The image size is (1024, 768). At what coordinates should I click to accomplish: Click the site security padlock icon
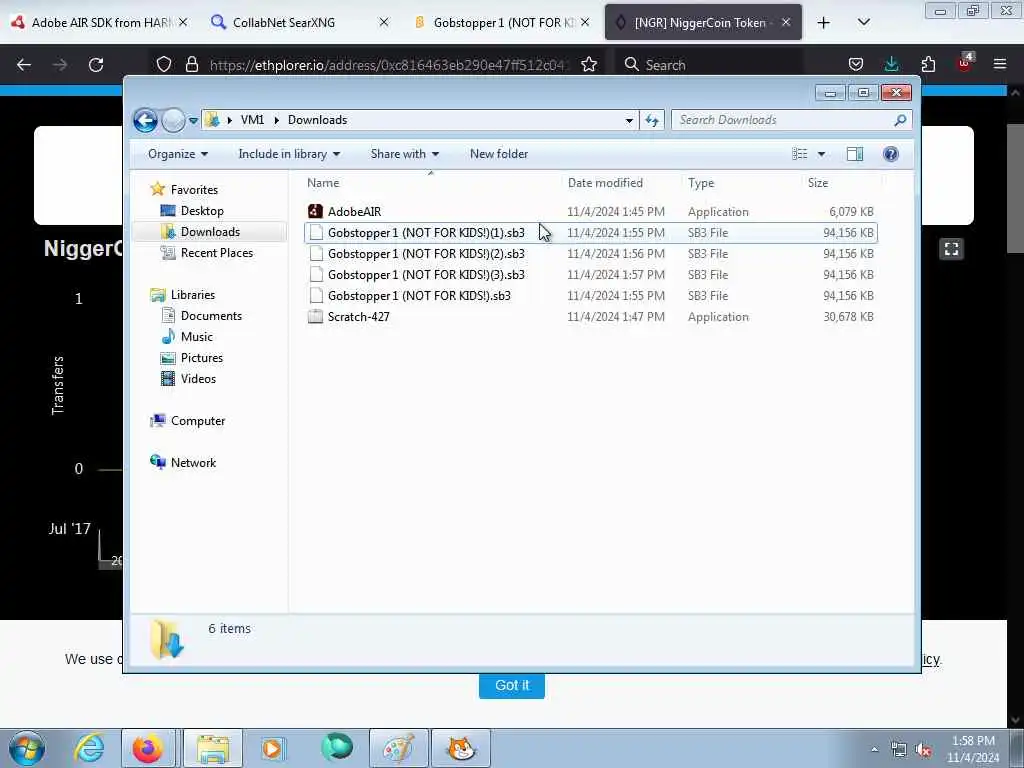pos(191,65)
